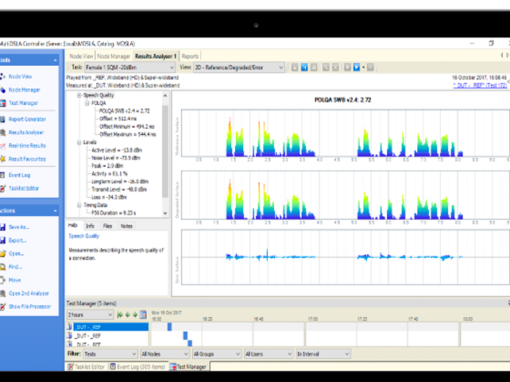
Task: Open the small arrow beside the play button
Action: (x=363, y=67)
